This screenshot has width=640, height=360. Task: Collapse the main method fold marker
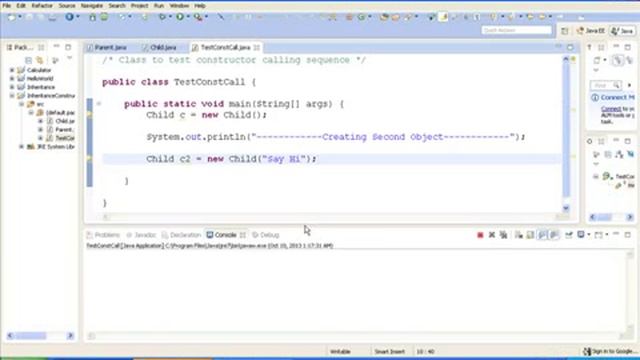tap(99, 104)
